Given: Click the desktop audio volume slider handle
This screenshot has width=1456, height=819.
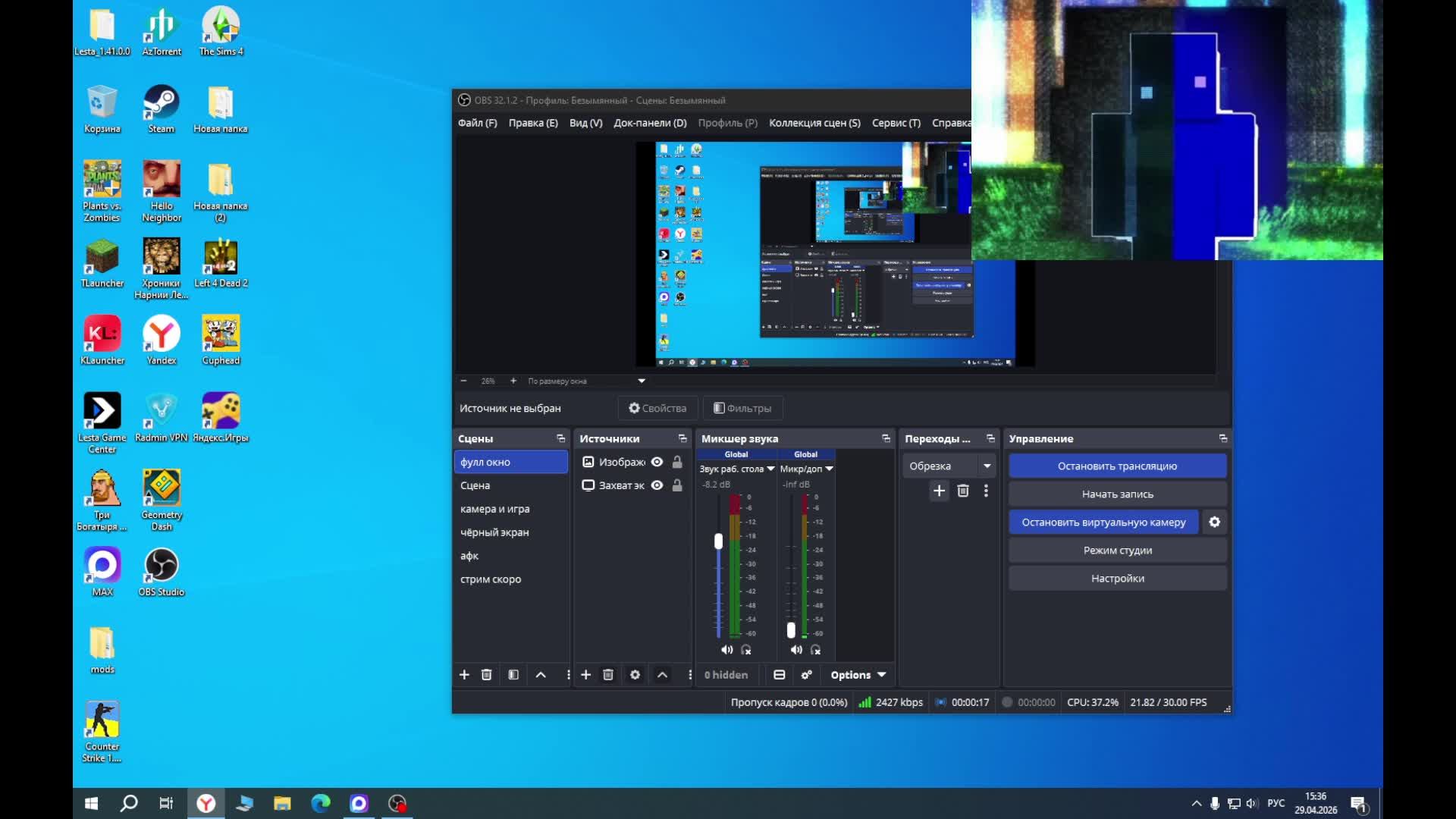Looking at the screenshot, I should (718, 541).
